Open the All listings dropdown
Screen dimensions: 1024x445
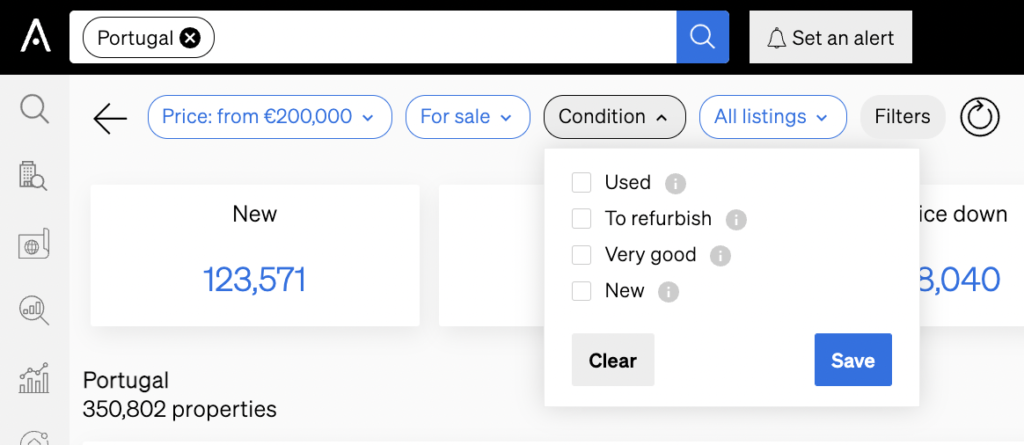[773, 117]
